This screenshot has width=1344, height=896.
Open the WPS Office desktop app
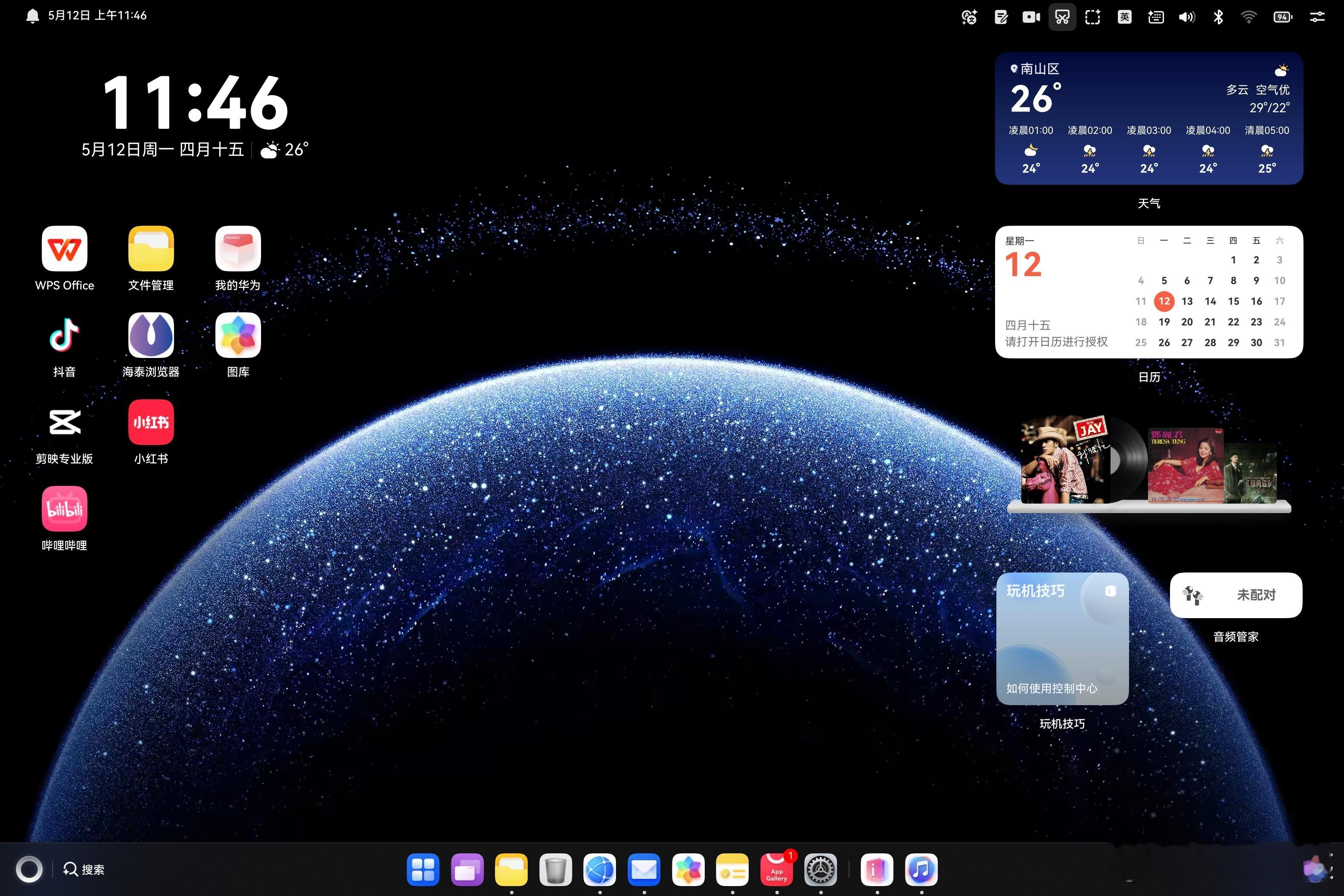(x=65, y=249)
